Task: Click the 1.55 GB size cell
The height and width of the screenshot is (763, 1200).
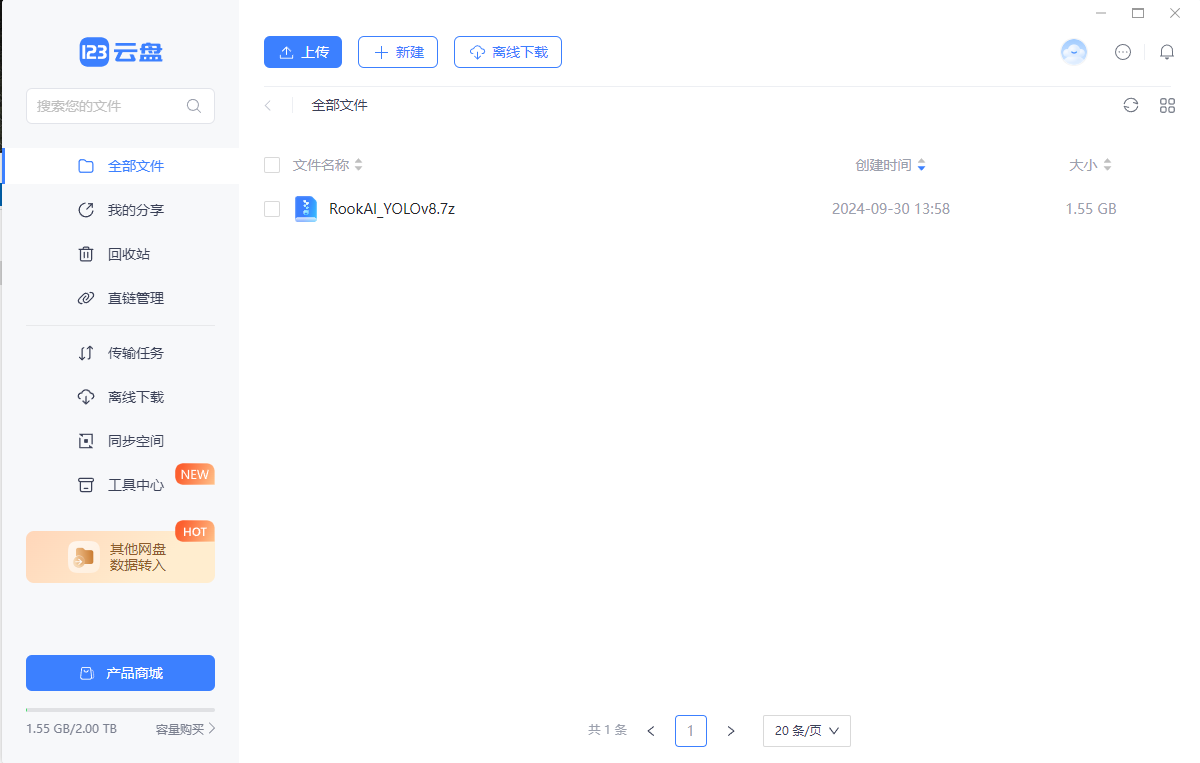Action: pos(1091,209)
